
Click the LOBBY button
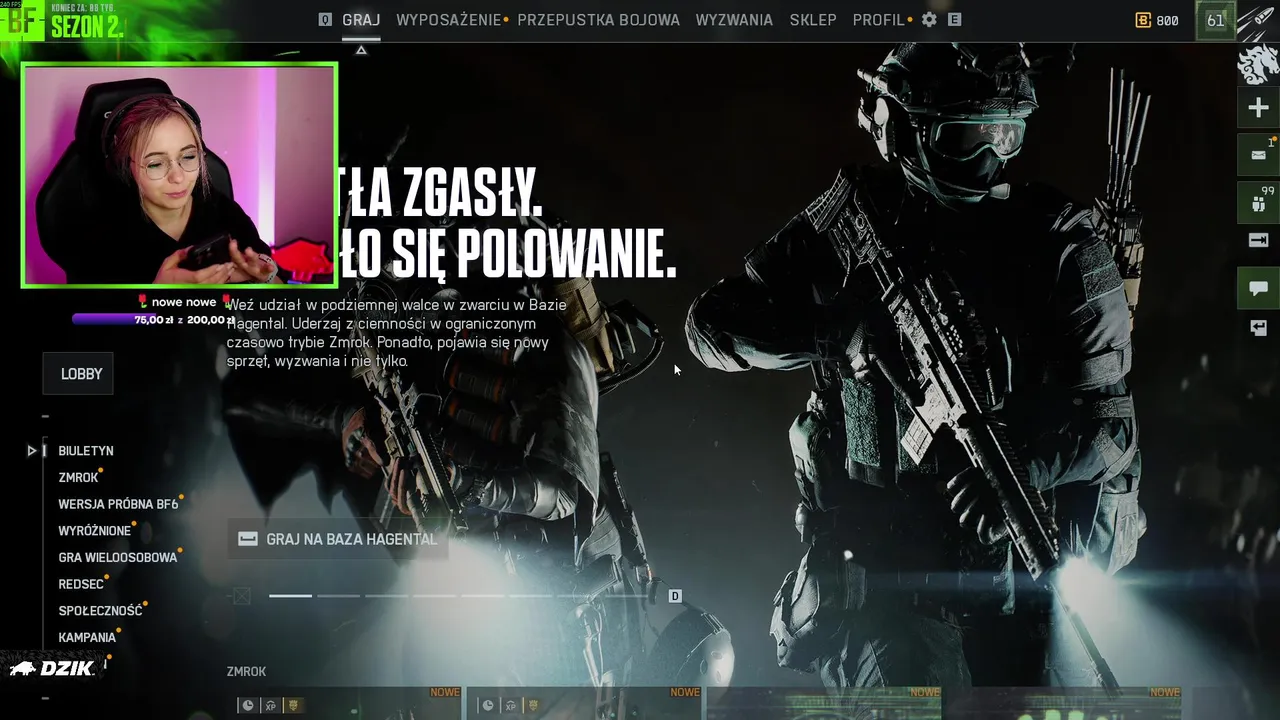coord(79,374)
